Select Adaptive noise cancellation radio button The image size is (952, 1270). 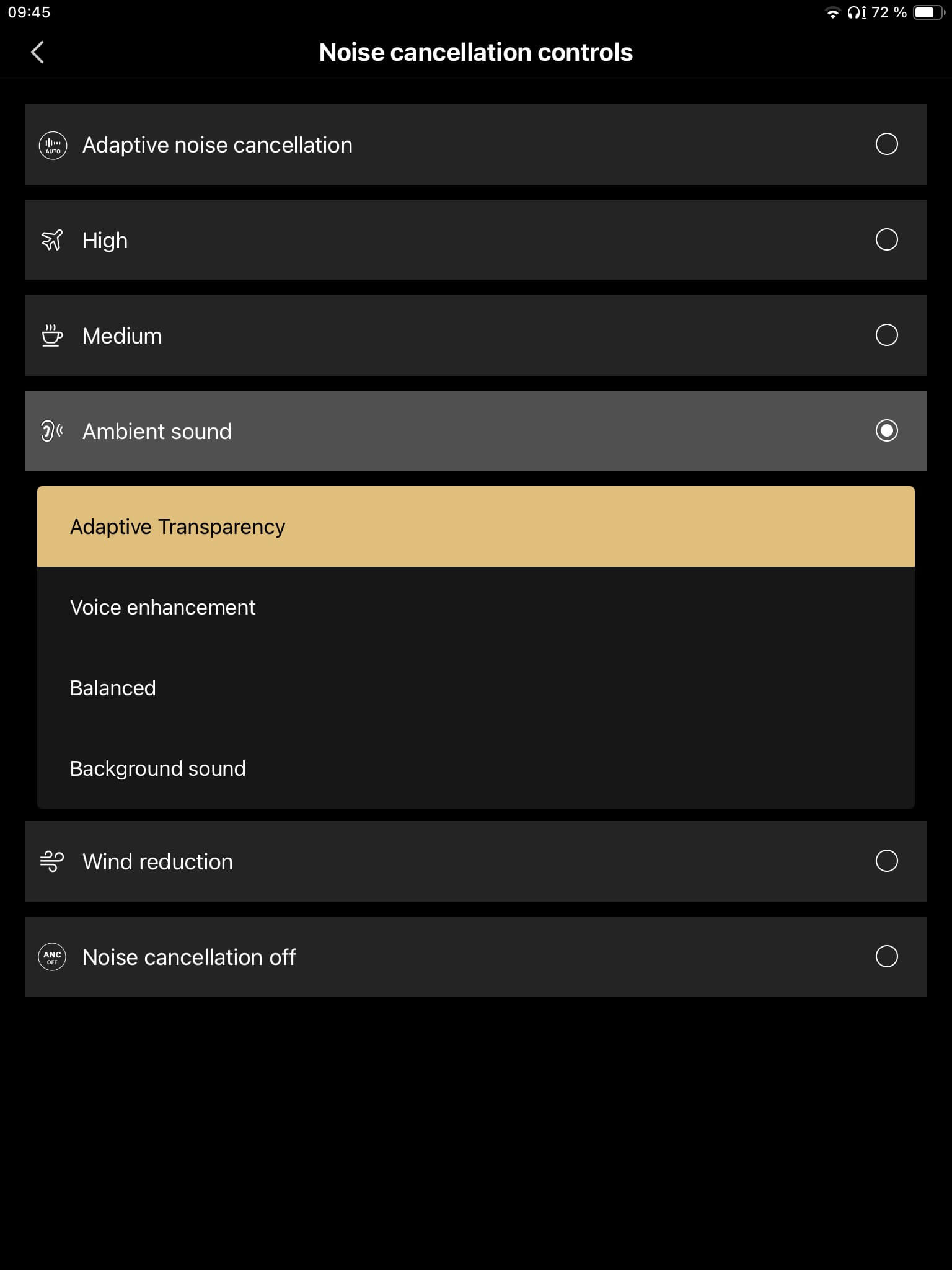click(886, 144)
